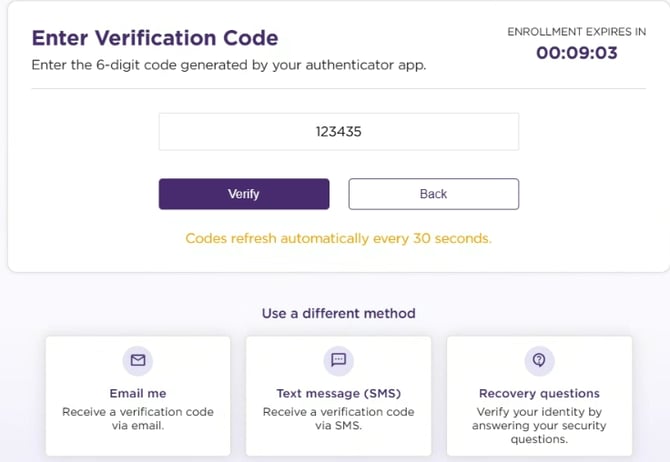Click the "Enter Verification Code" heading
The width and height of the screenshot is (670, 462).
pos(155,39)
